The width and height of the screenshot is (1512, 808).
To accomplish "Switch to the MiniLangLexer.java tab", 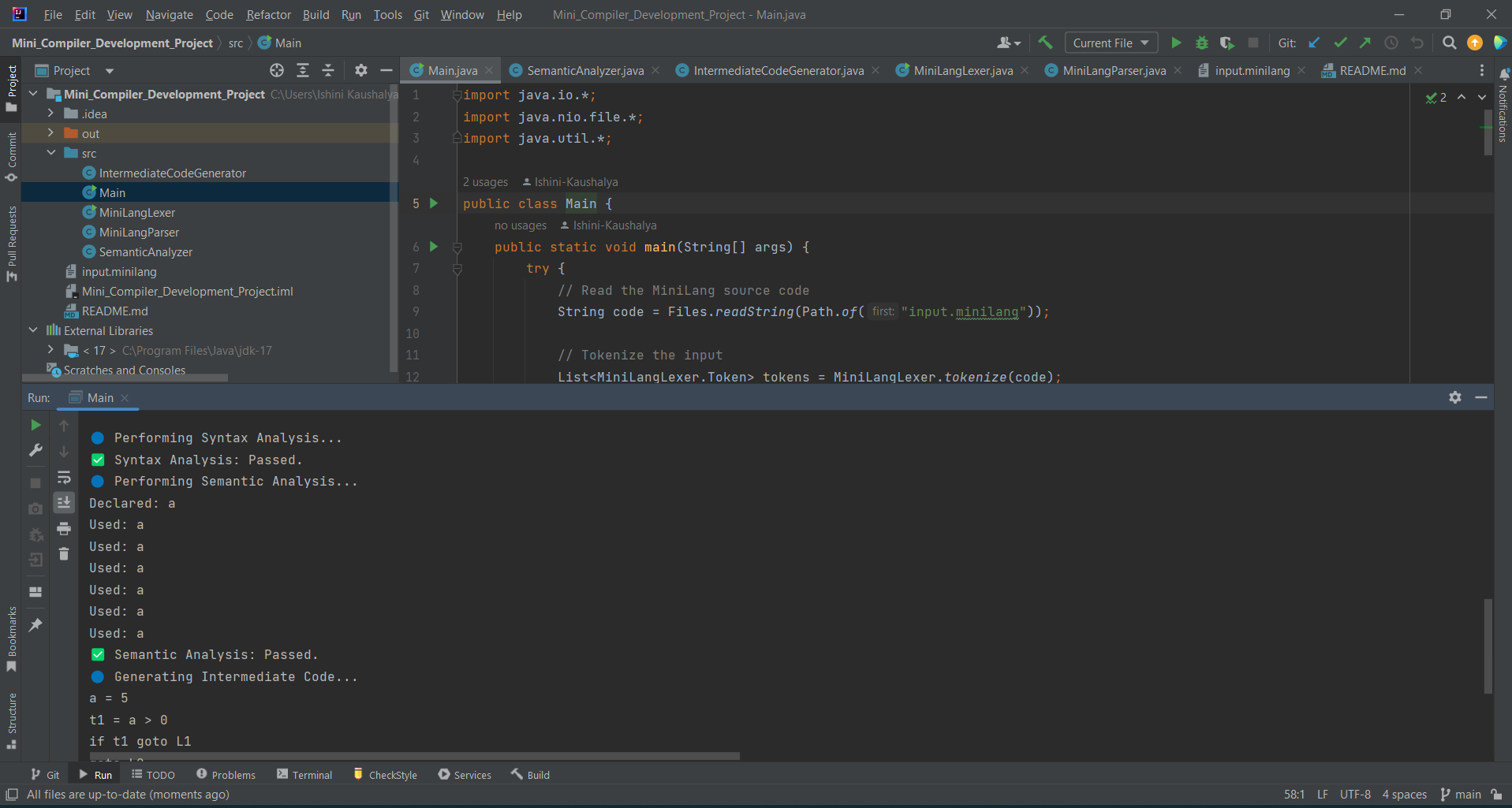I will click(x=962, y=70).
